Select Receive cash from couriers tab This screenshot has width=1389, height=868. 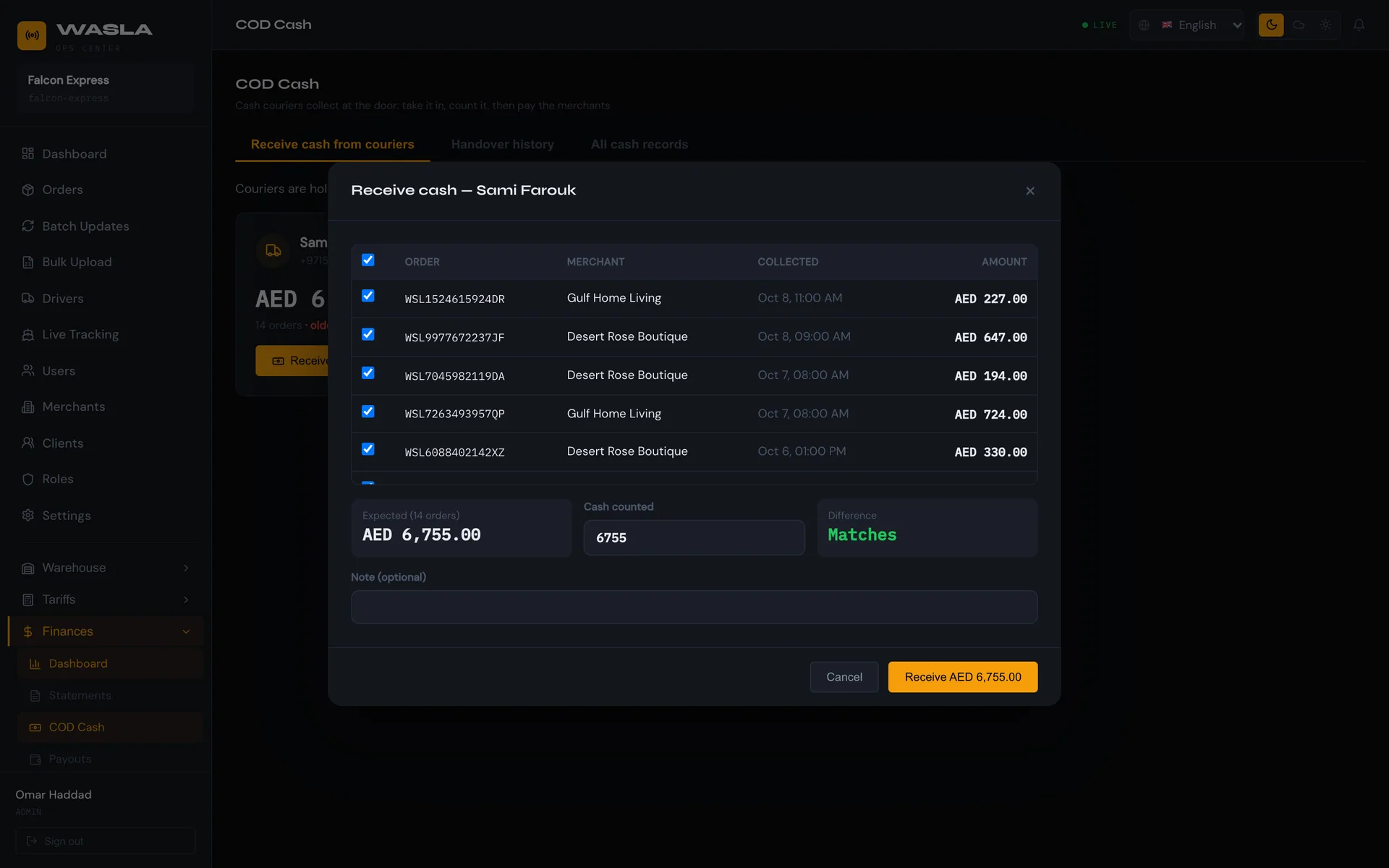pyautogui.click(x=333, y=145)
